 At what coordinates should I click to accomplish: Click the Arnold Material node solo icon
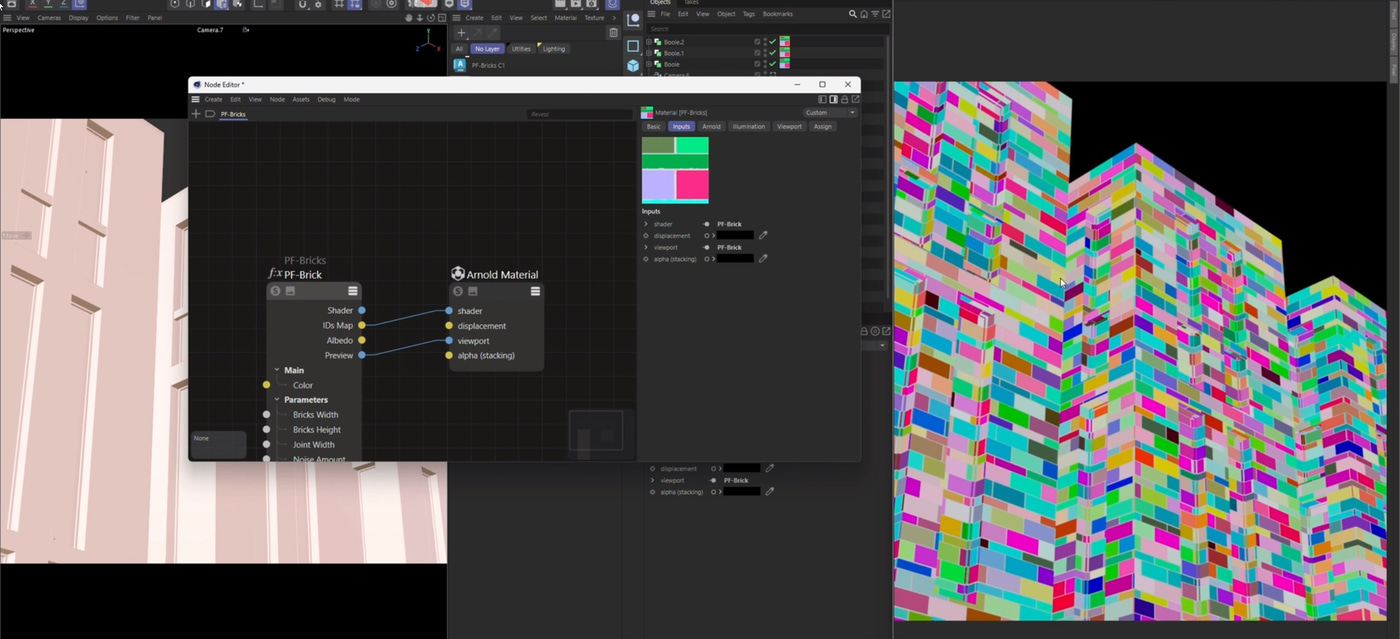pos(458,291)
